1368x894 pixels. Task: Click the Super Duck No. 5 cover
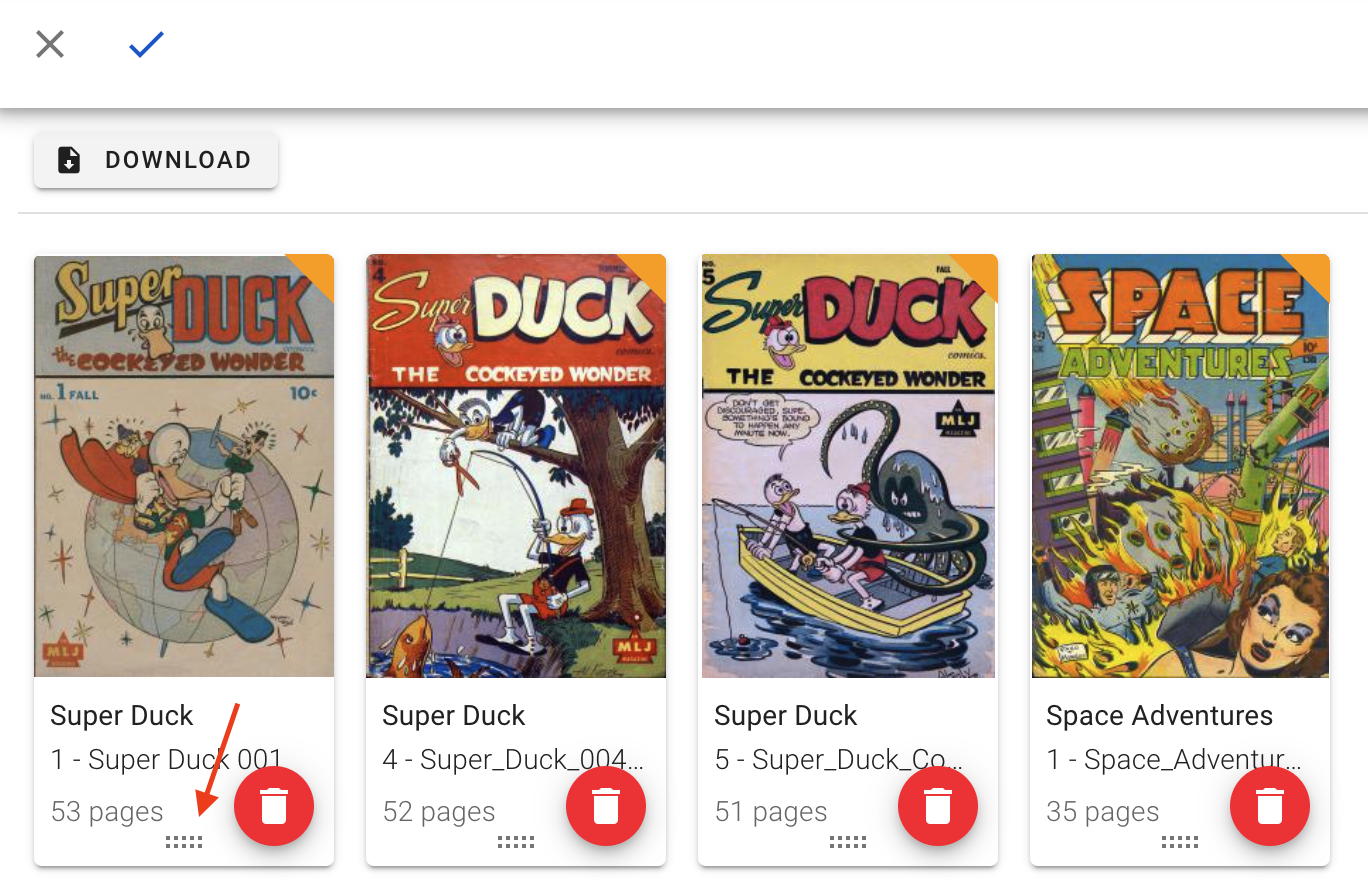pos(848,466)
